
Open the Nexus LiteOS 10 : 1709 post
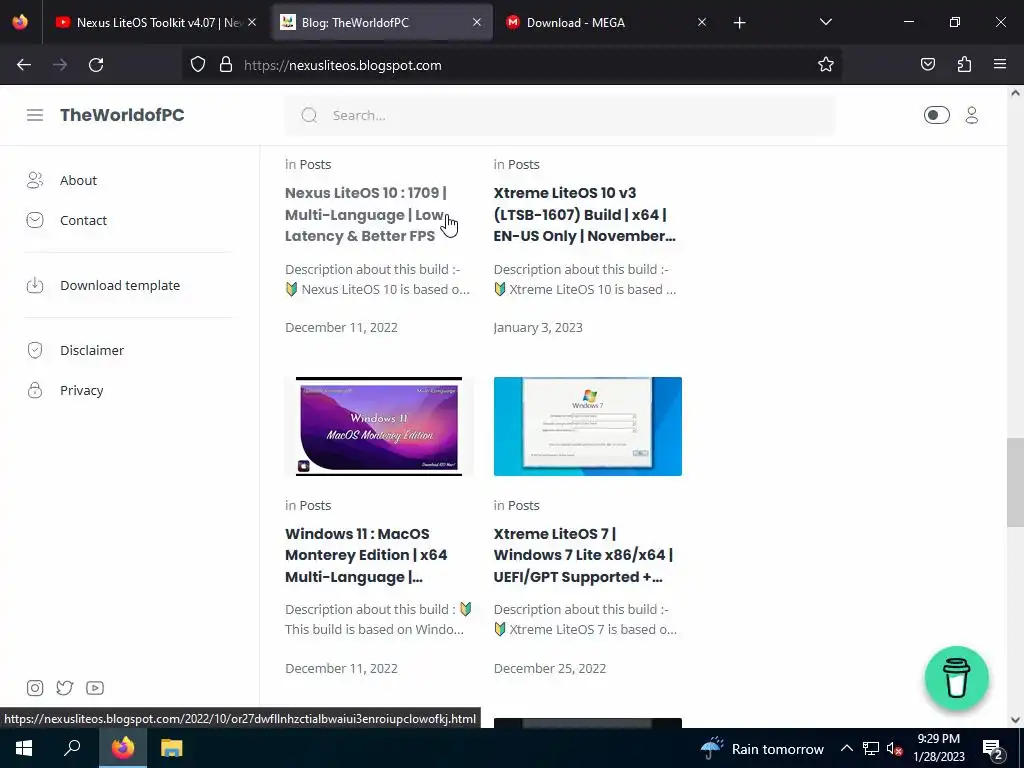coord(365,214)
